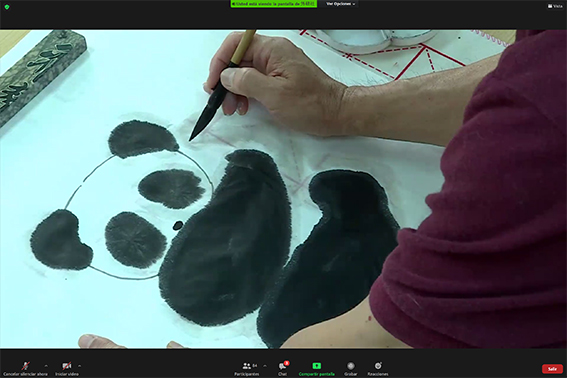This screenshot has height=378, width=567.
Task: Open the Chat panel
Action: tap(282, 369)
